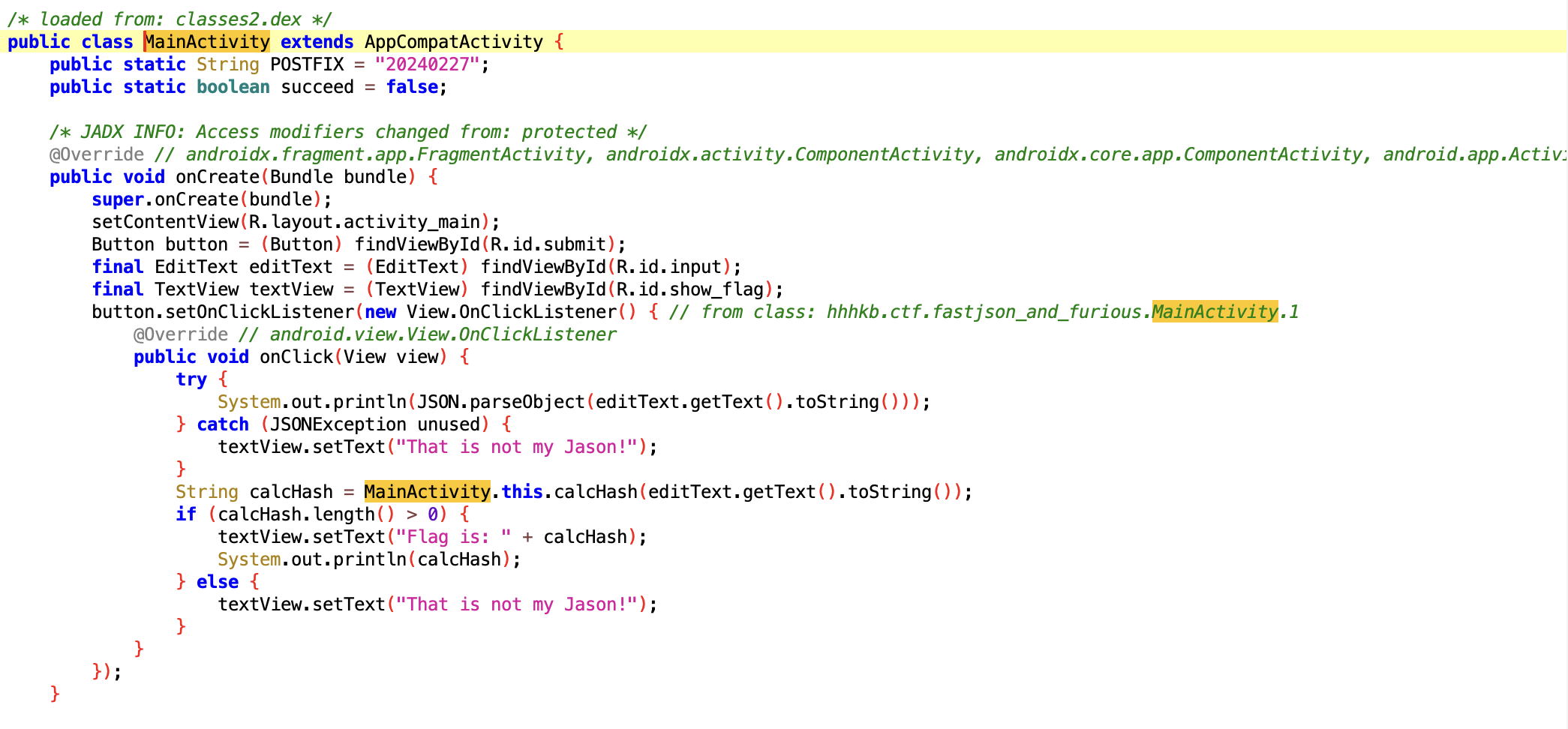Click the "20240227" string literal
This screenshot has height=729, width=1568.
[427, 64]
